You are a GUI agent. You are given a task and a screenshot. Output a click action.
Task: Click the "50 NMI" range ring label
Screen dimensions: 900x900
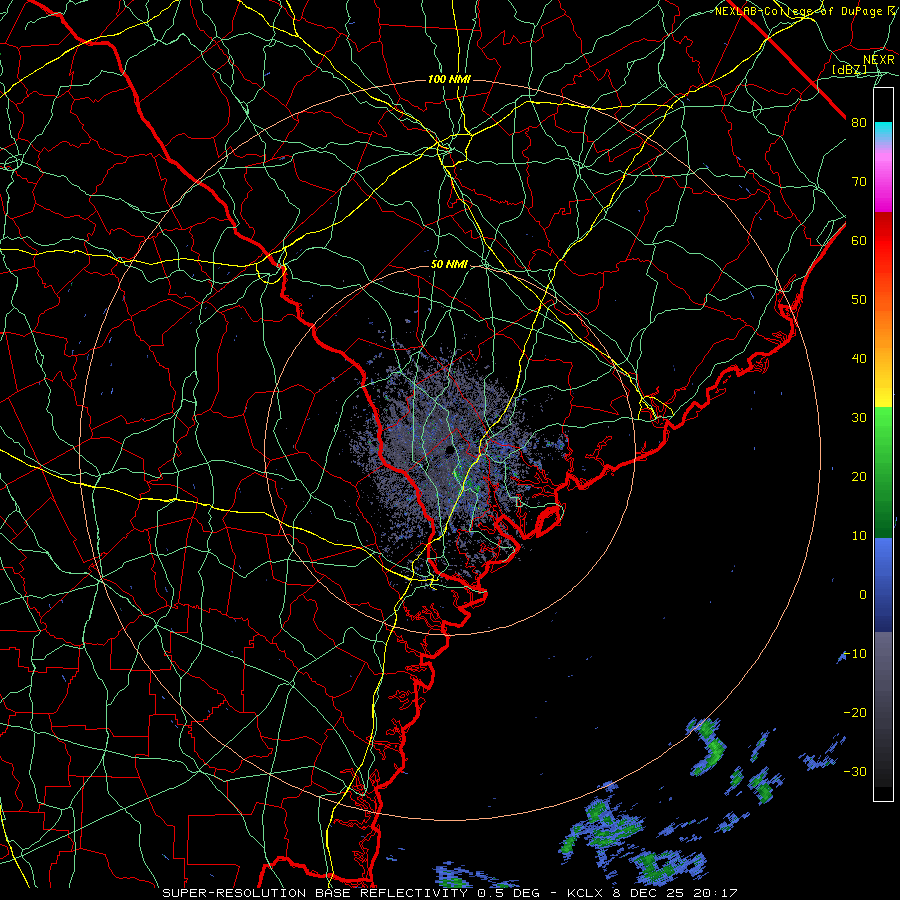coord(449,265)
